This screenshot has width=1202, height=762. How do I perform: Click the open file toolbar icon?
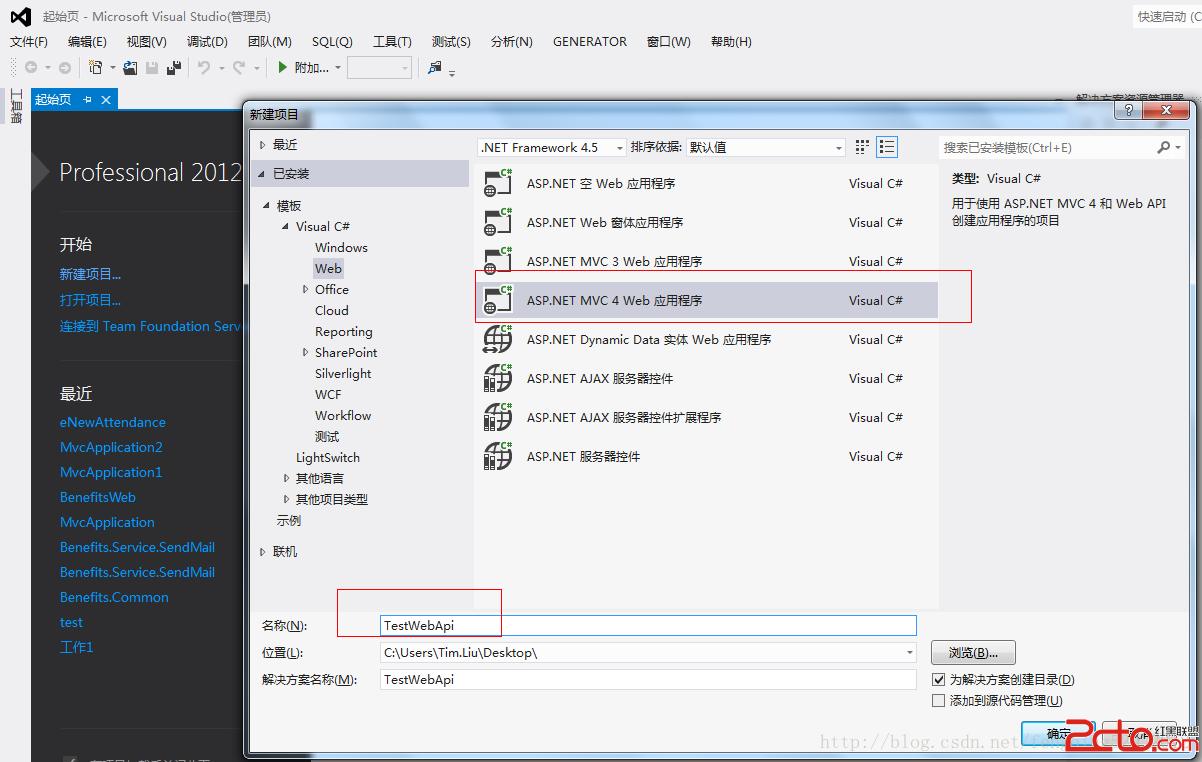[x=130, y=68]
